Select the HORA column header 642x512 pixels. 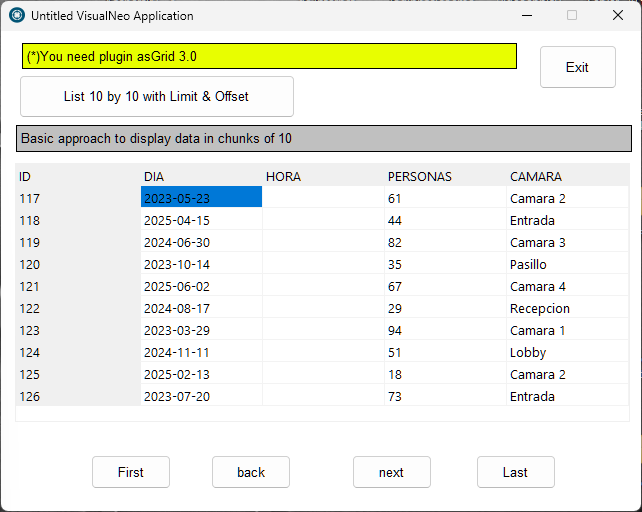point(323,177)
